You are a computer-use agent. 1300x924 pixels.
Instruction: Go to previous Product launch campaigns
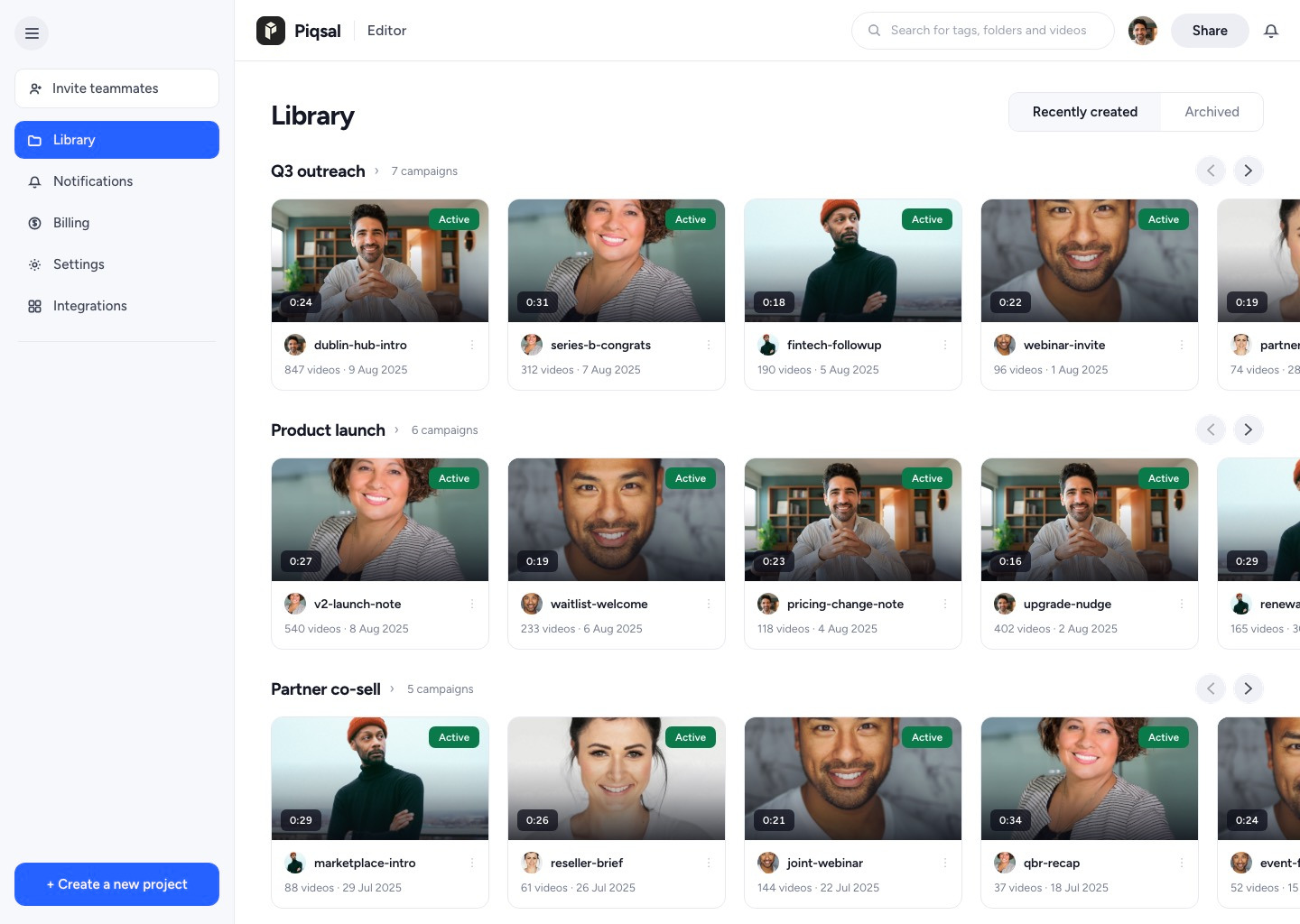click(x=1211, y=430)
